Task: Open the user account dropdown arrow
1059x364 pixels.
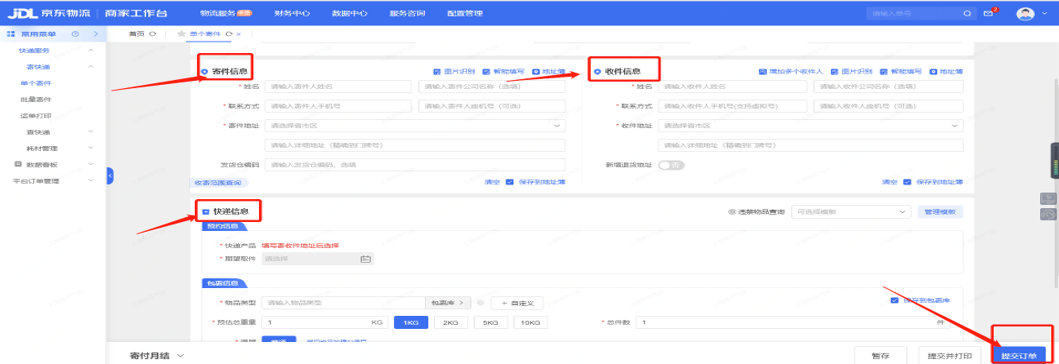Action: coord(1044,14)
